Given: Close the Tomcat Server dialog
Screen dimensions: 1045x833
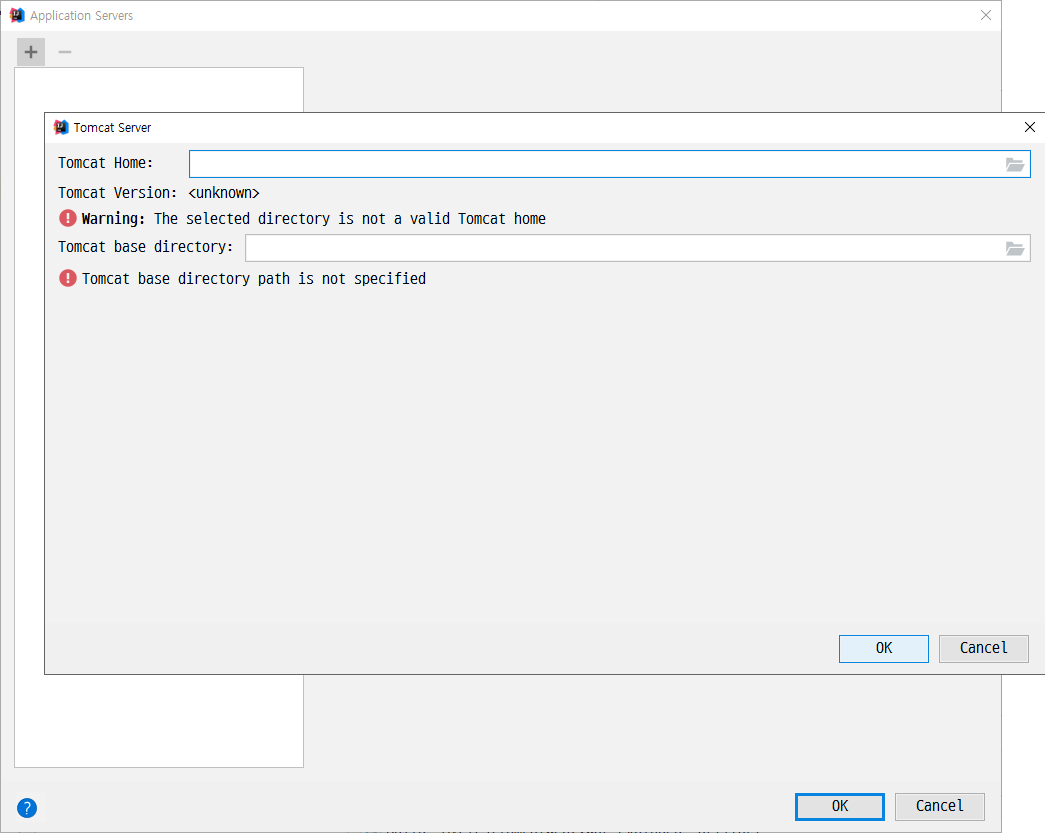Looking at the screenshot, I should click(1030, 127).
